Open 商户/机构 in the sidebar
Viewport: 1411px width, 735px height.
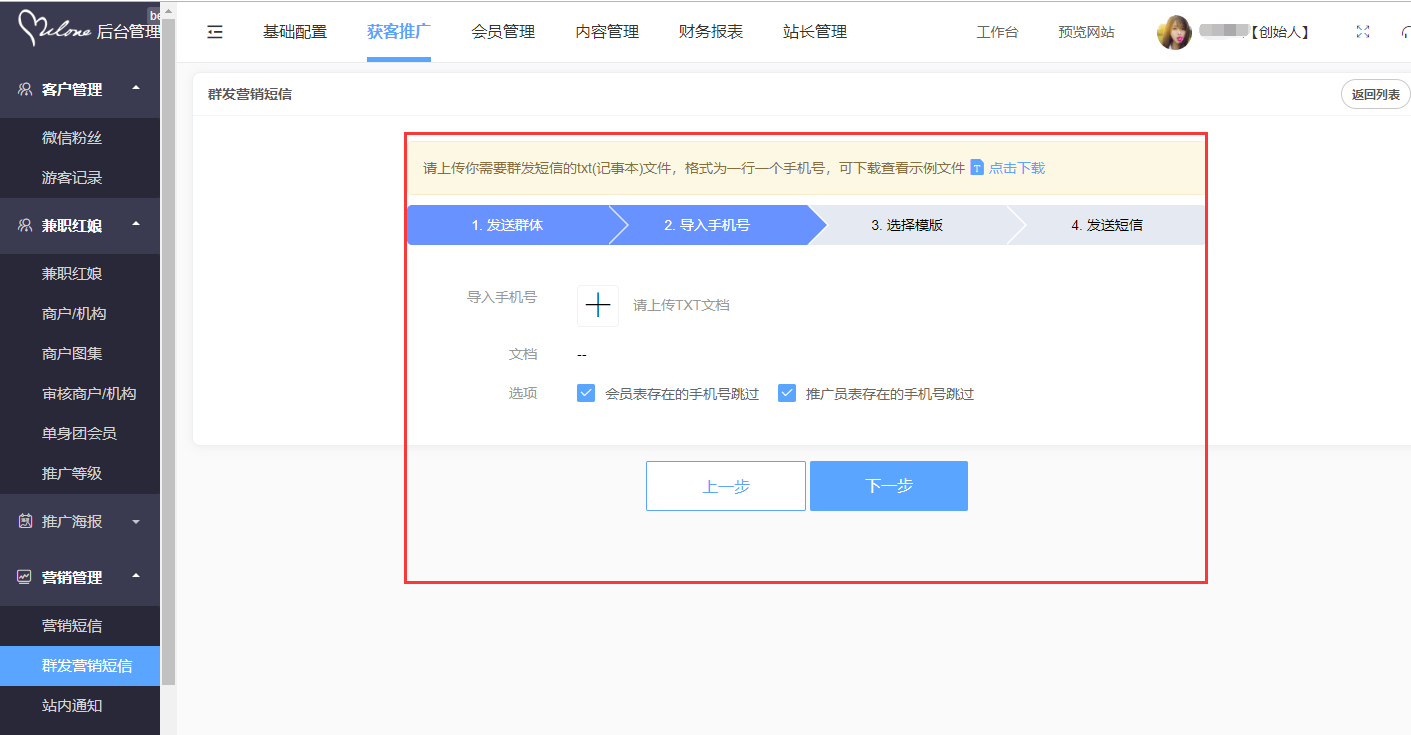click(74, 314)
